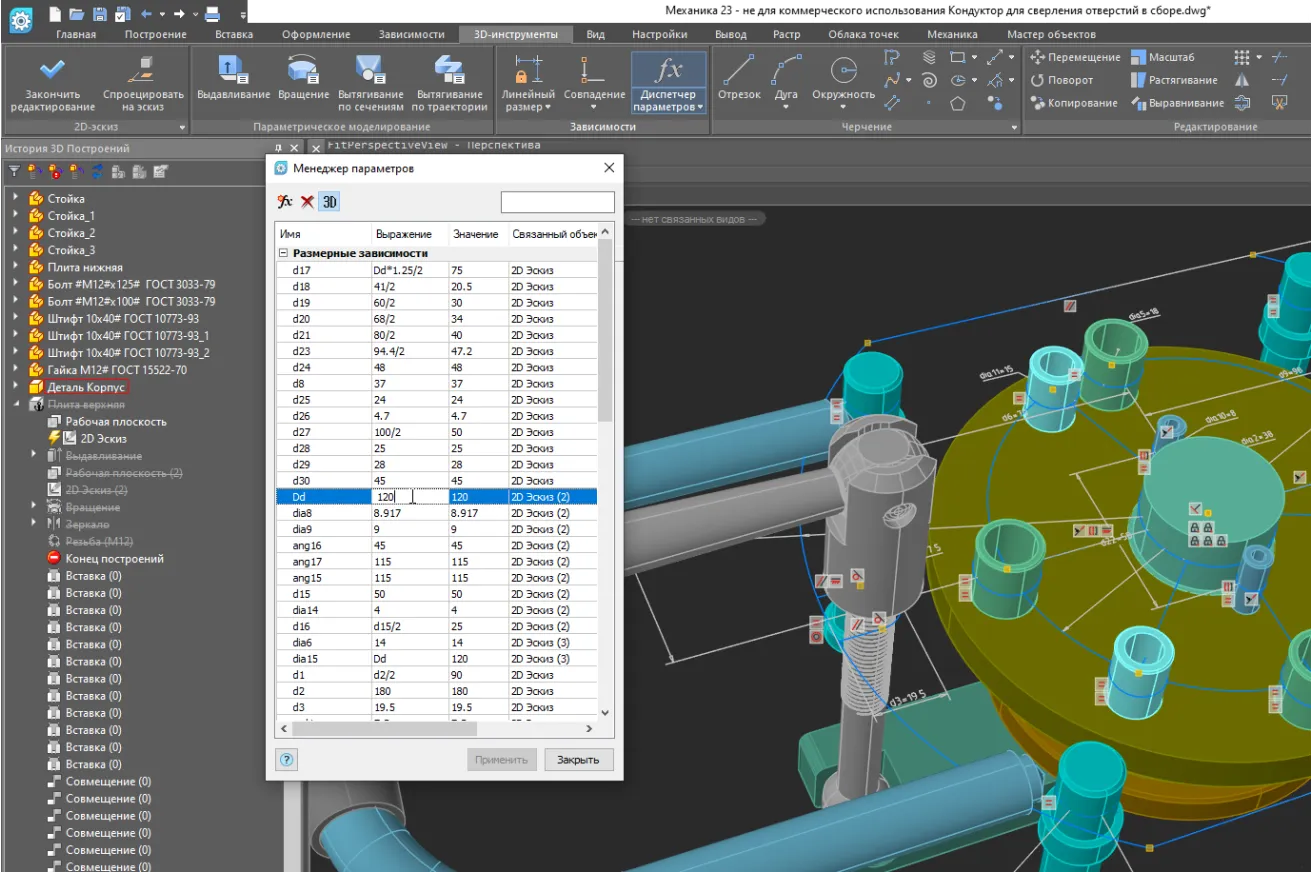
Task: Switch to the Зависимости ribbon tab
Action: pyautogui.click(x=411, y=34)
